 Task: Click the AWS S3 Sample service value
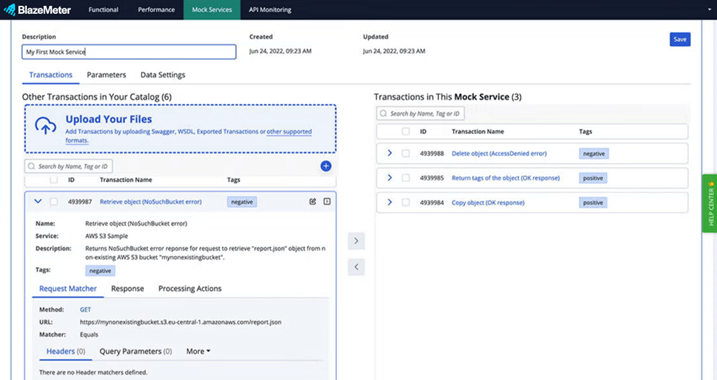107,236
